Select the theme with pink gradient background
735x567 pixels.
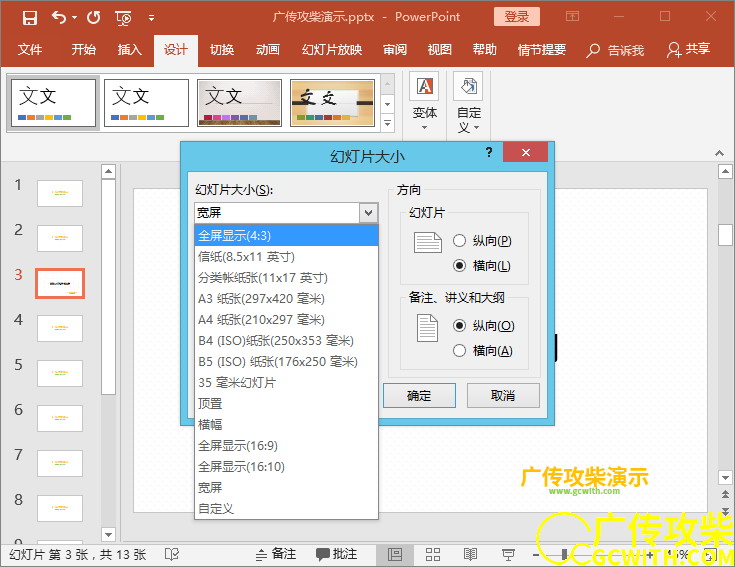239,103
